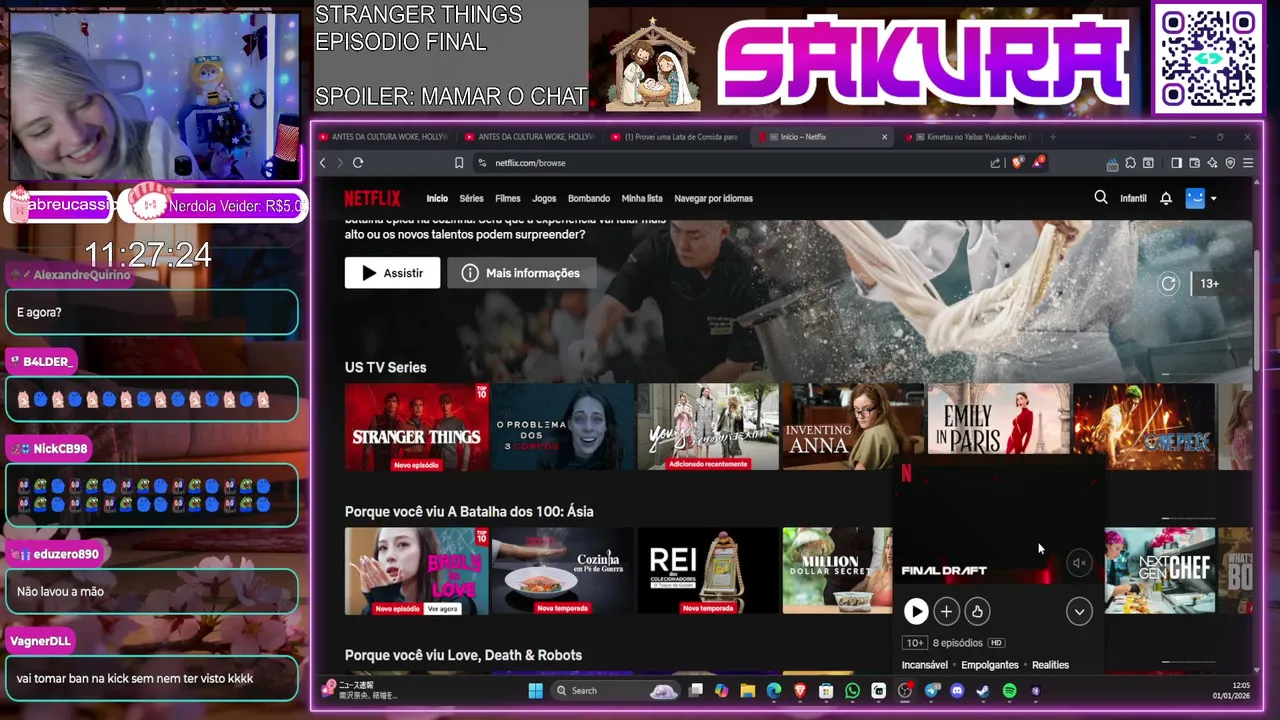Image resolution: width=1280 pixels, height=720 pixels.
Task: Open the Séries menu item
Action: 471,198
